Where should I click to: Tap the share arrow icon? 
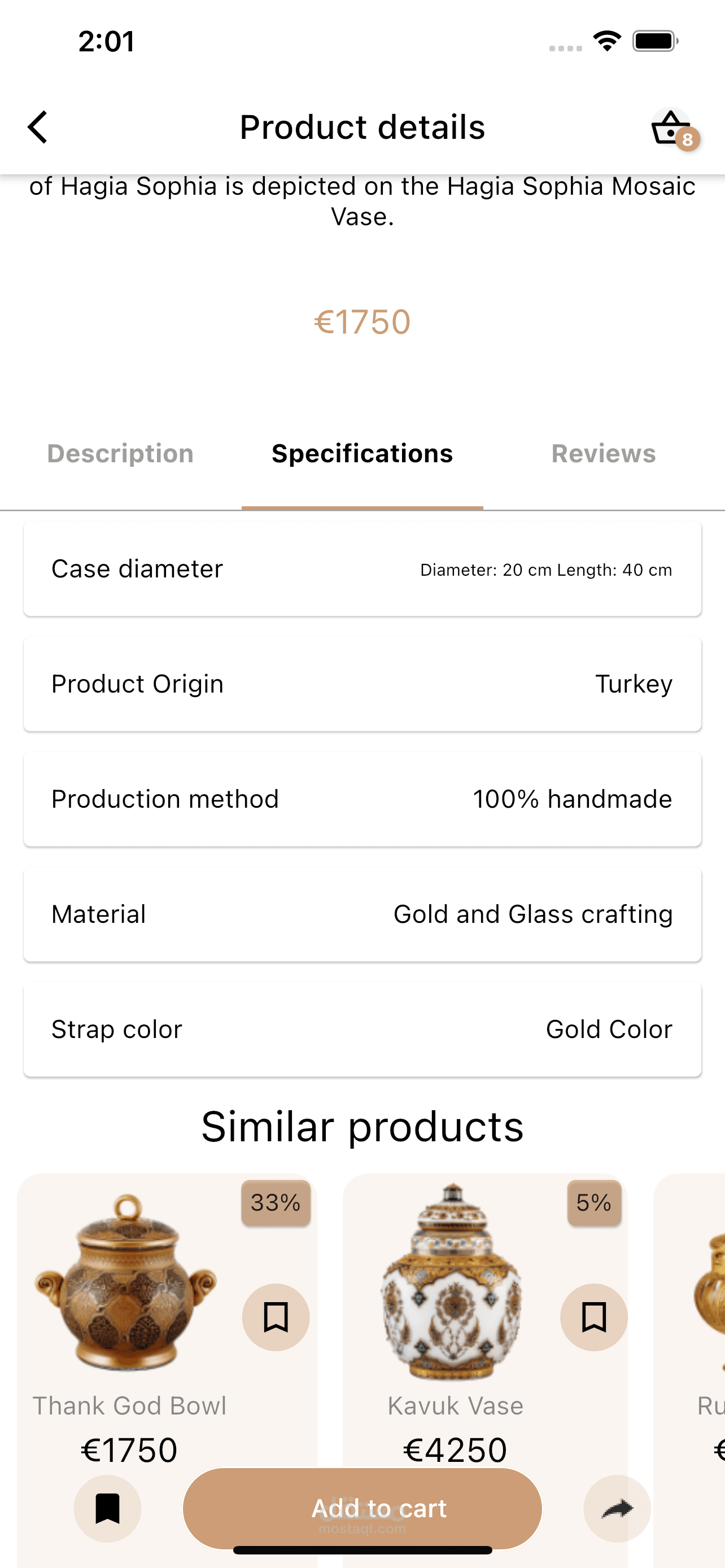(617, 1508)
